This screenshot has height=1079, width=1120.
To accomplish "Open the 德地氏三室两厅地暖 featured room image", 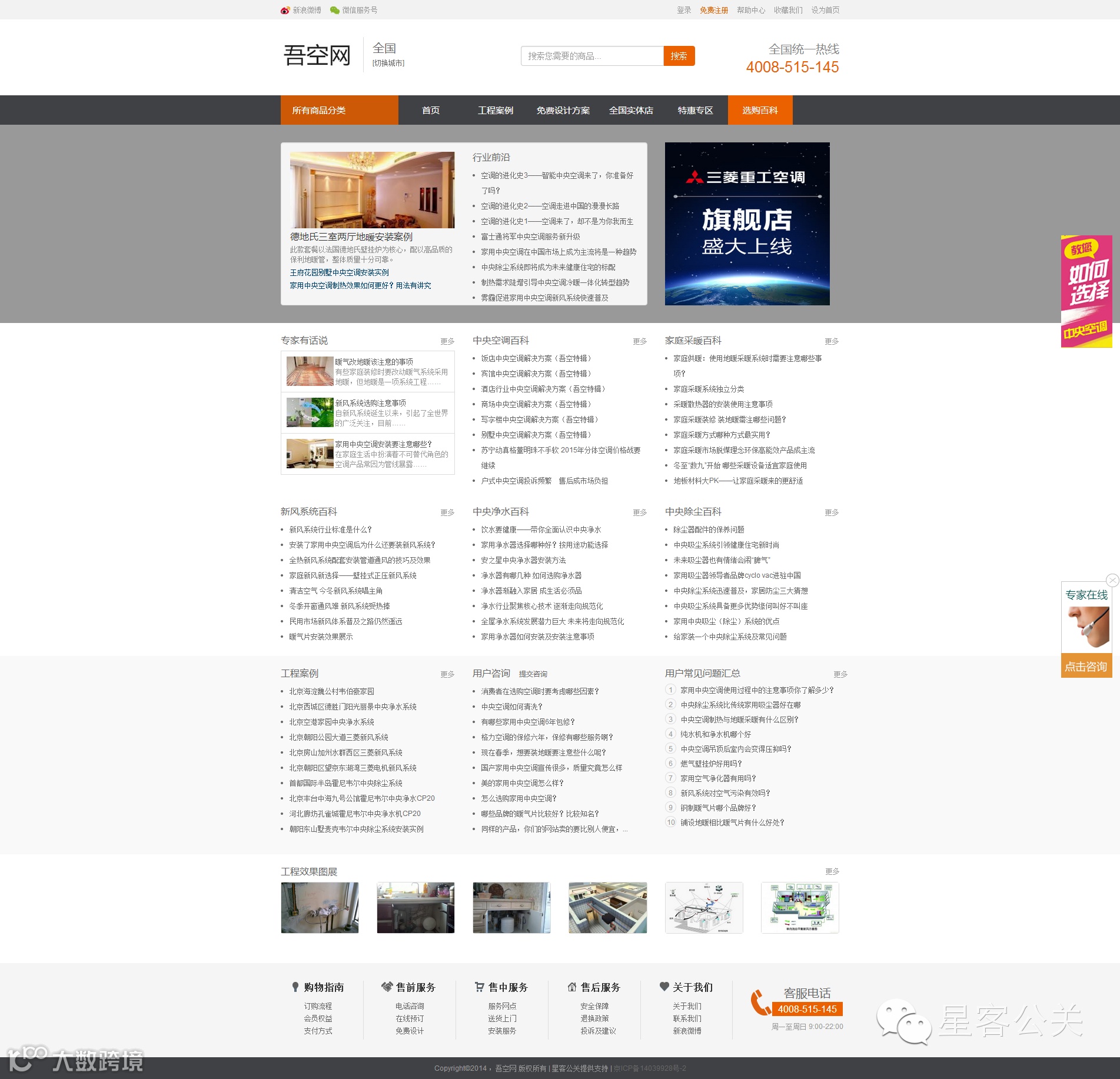I will pos(372,190).
